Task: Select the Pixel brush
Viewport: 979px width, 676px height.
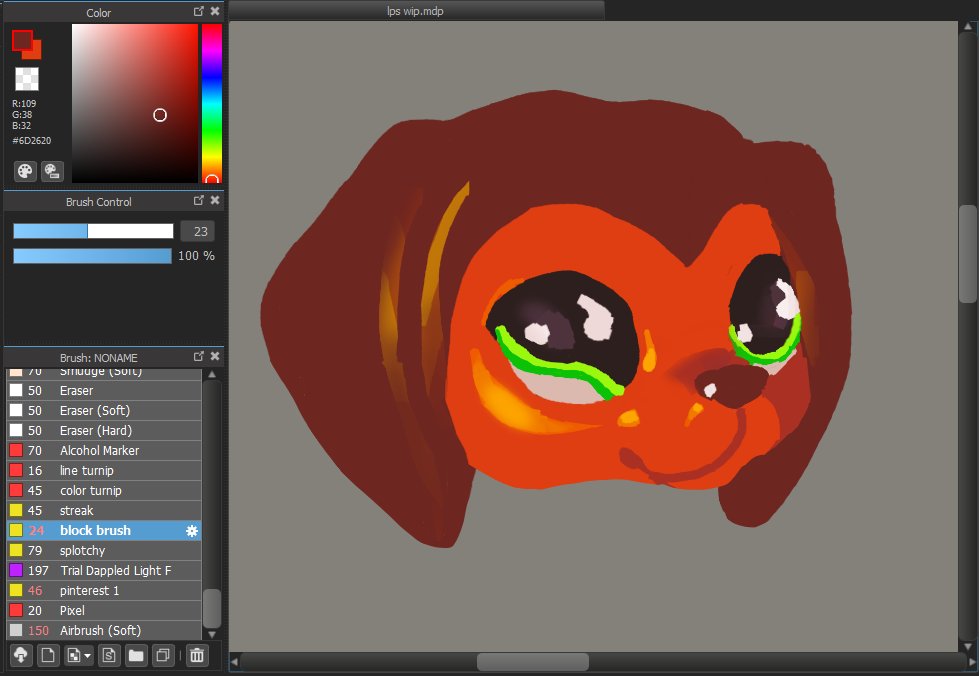Action: 104,610
